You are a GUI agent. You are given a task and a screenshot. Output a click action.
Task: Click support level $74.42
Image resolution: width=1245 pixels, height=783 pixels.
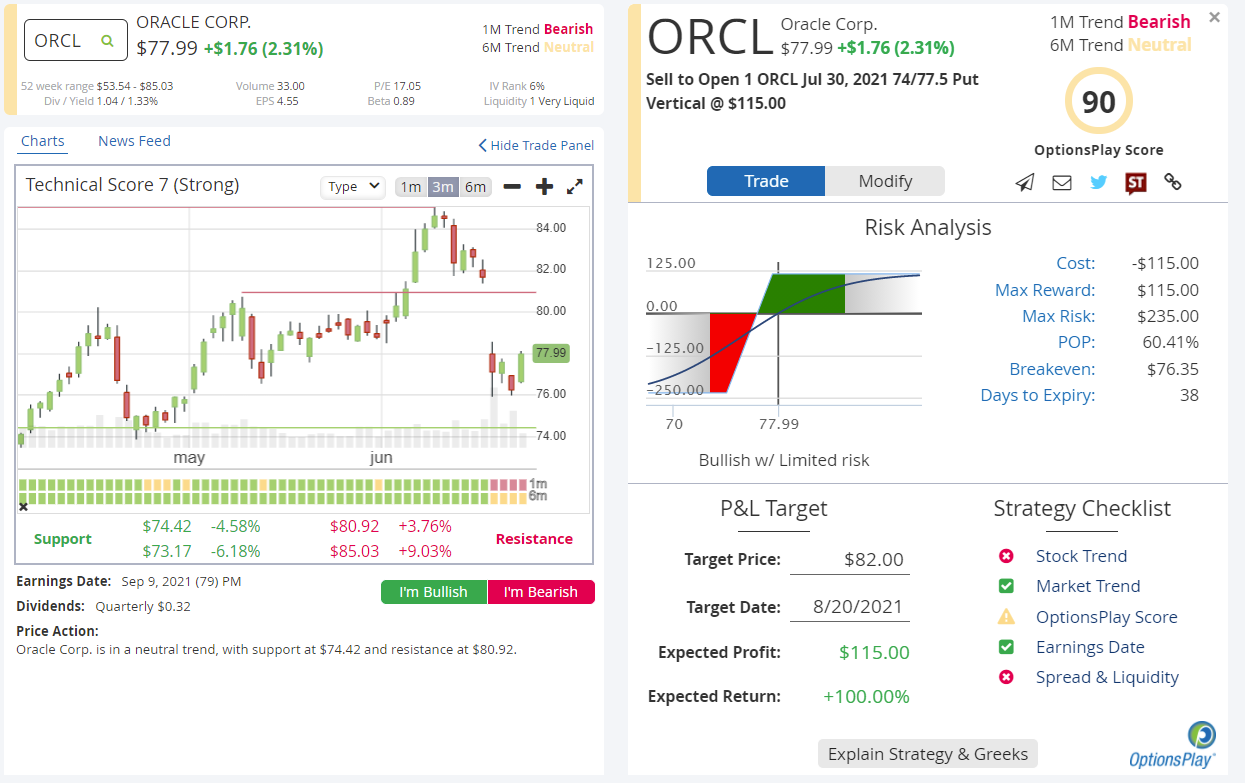(x=167, y=526)
